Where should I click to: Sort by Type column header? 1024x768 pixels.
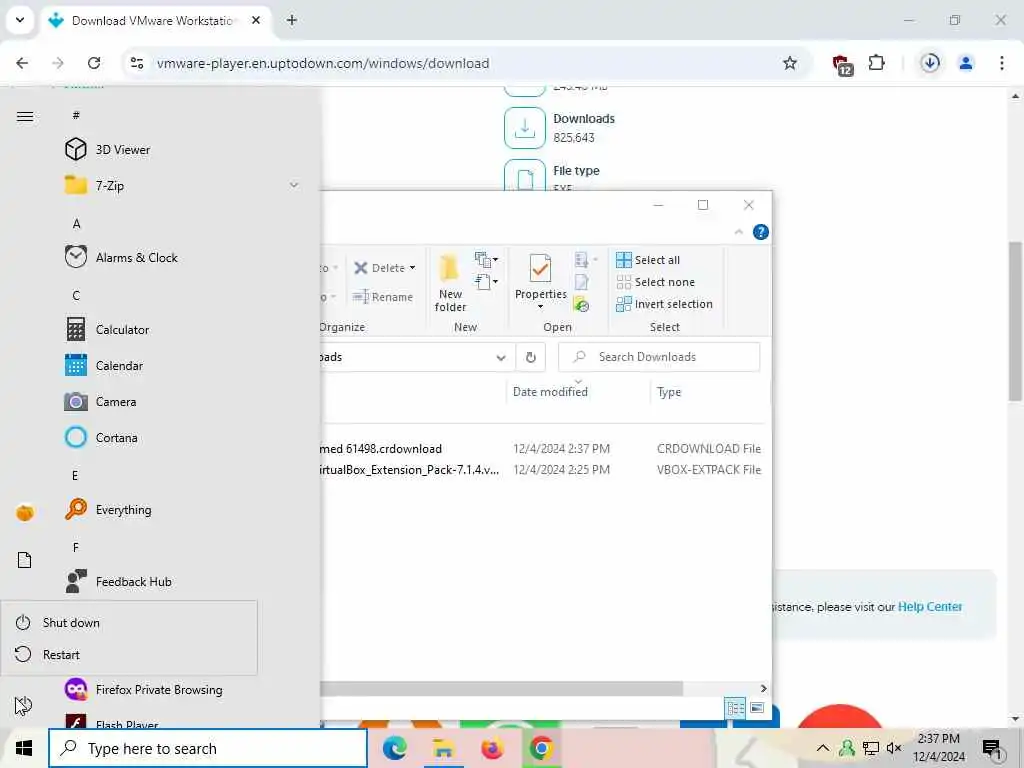[669, 392]
